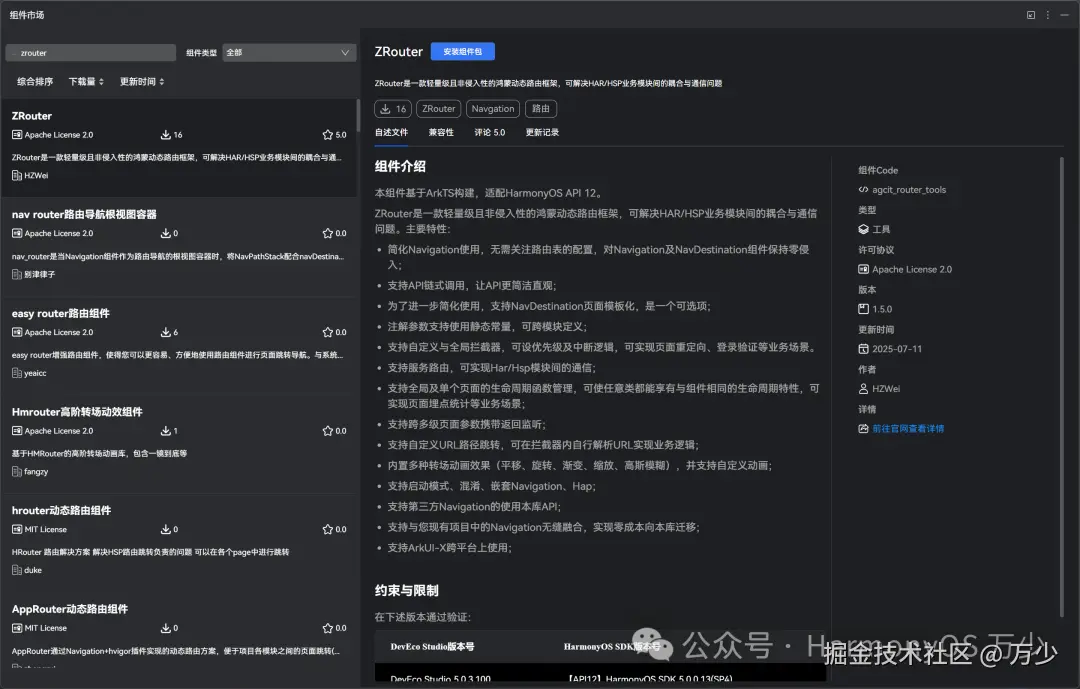1080x689 pixels.
Task: Click star rating icon on ZRouter card
Action: tap(328, 134)
